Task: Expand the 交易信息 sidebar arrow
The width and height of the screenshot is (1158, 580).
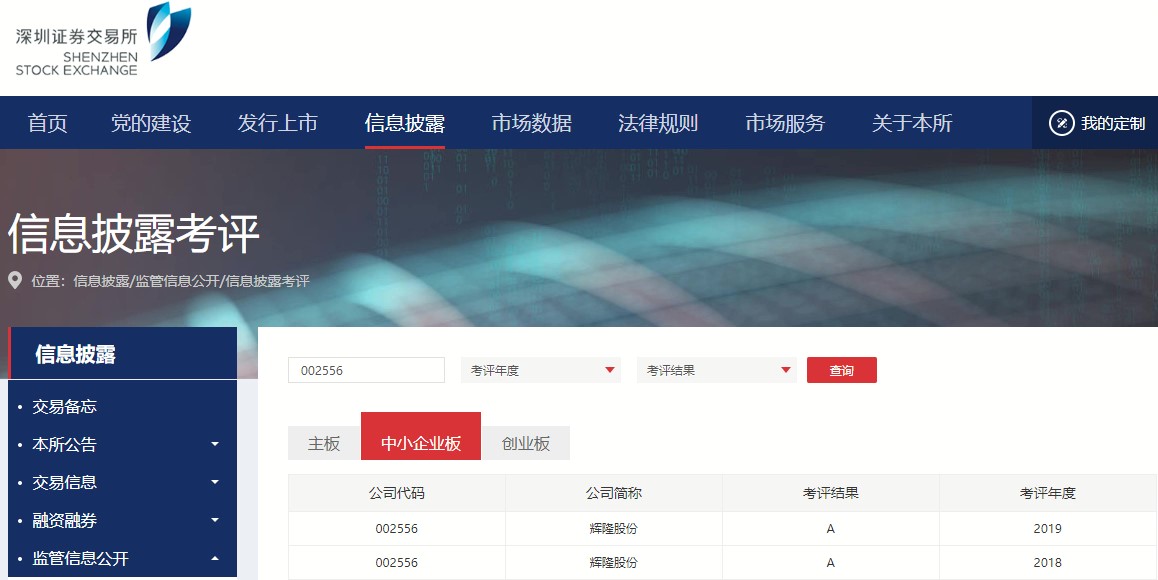Action: tap(215, 482)
